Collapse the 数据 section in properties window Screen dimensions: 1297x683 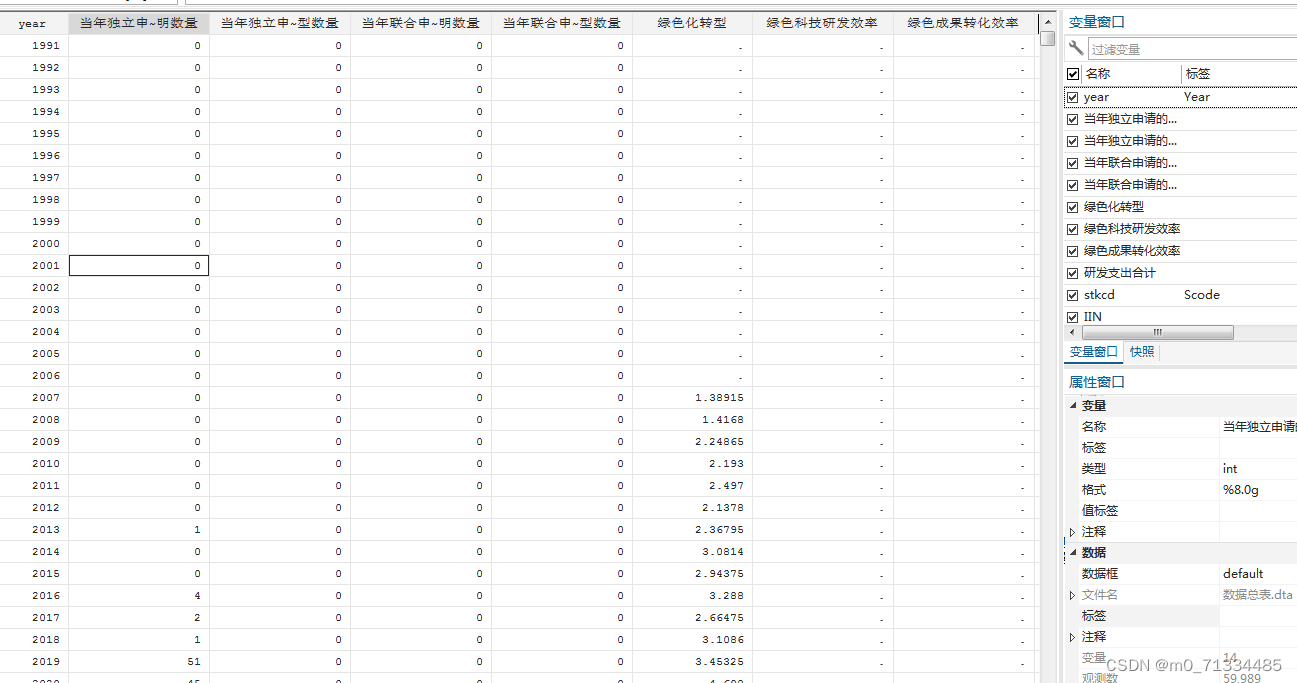click(x=1073, y=553)
